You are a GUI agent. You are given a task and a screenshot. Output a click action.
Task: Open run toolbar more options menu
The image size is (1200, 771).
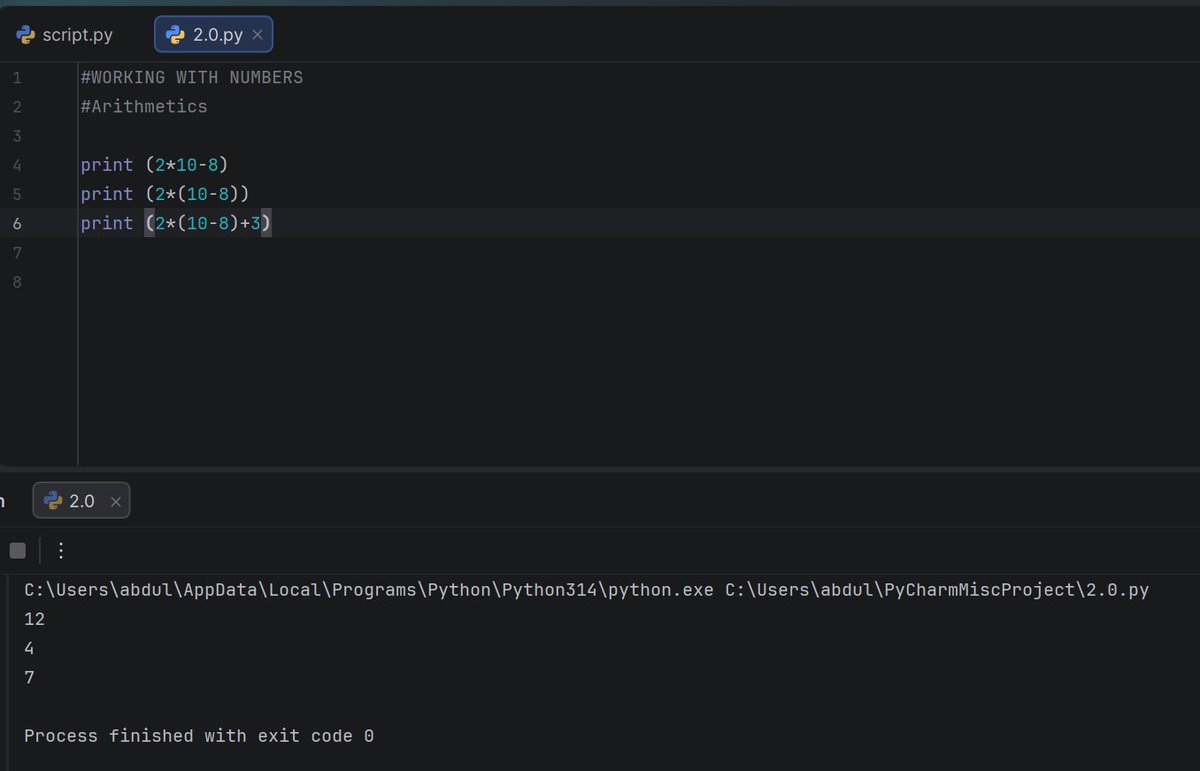(x=61, y=550)
